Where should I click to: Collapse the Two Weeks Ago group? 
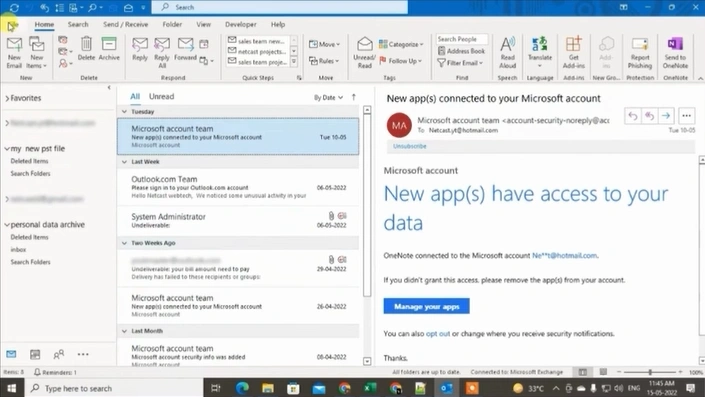tap(125, 243)
